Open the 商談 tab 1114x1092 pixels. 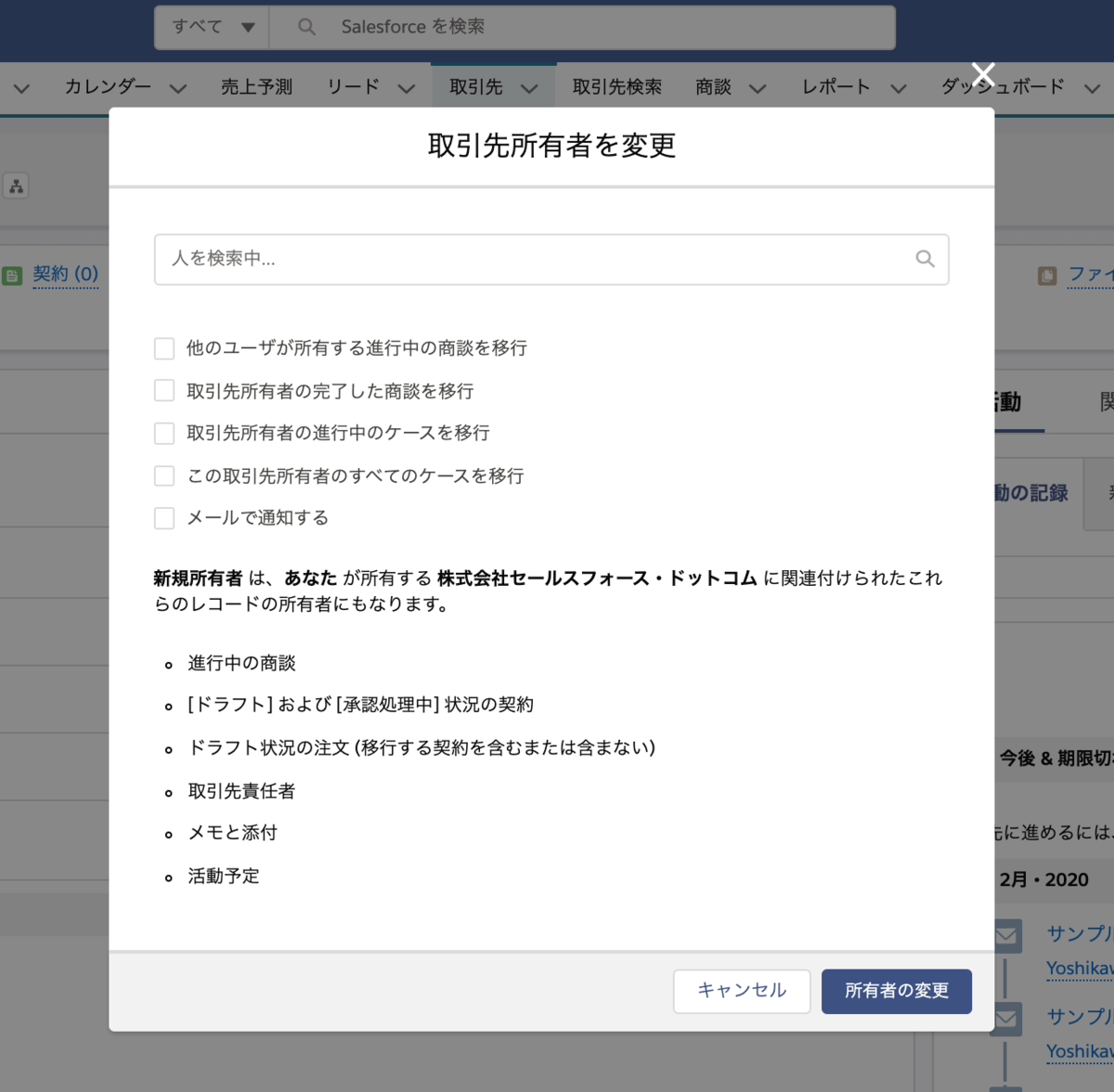713,86
